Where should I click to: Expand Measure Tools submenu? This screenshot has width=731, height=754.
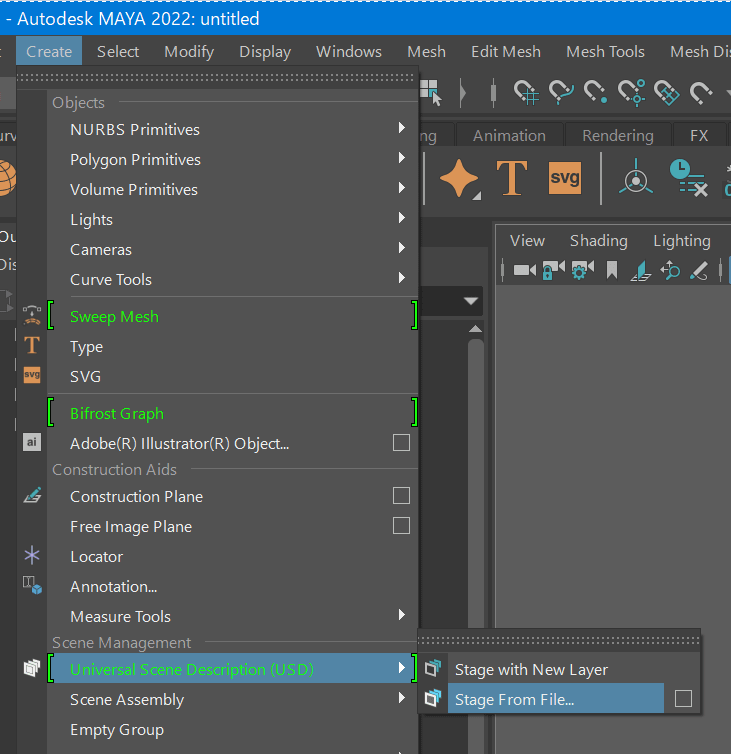233,616
